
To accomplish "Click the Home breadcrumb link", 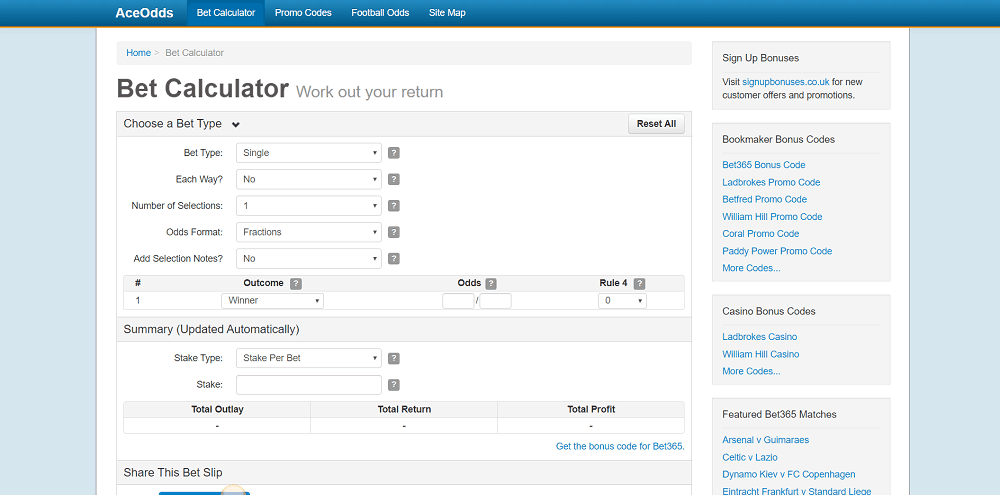I will click(x=138, y=53).
